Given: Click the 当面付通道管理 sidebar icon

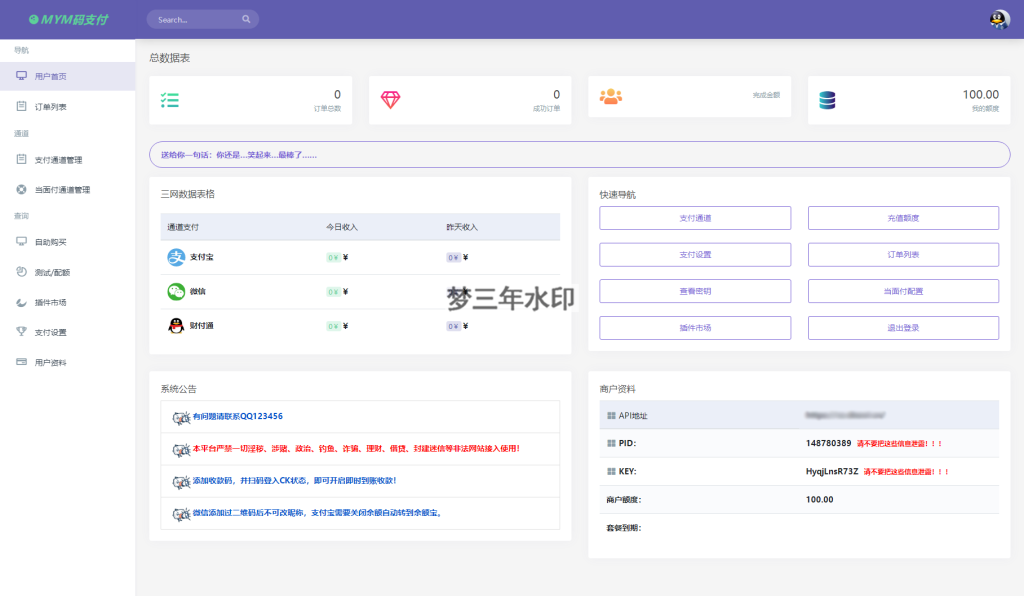Looking at the screenshot, I should pyautogui.click(x=22, y=189).
